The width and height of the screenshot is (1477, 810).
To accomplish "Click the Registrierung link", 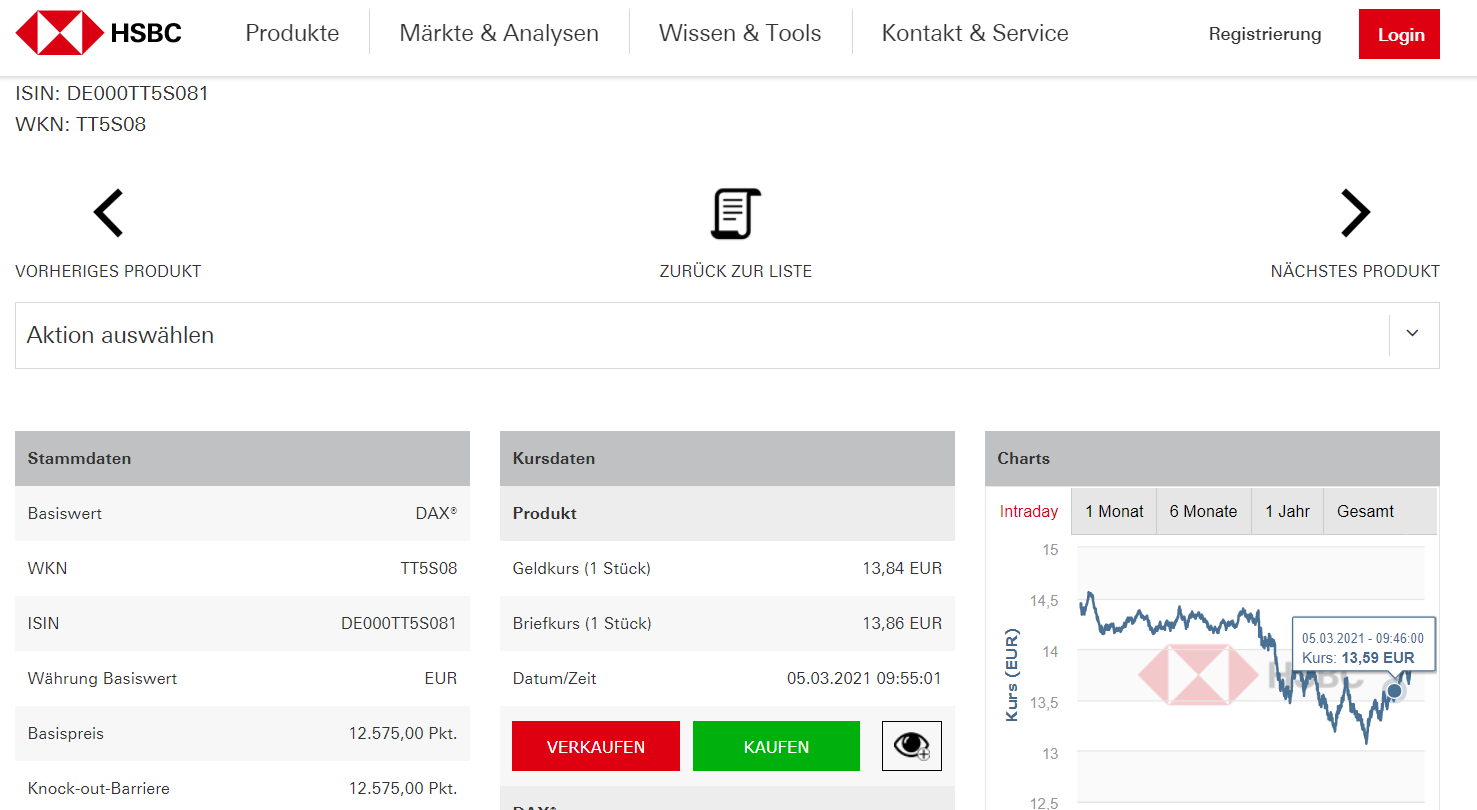I will click(1265, 34).
